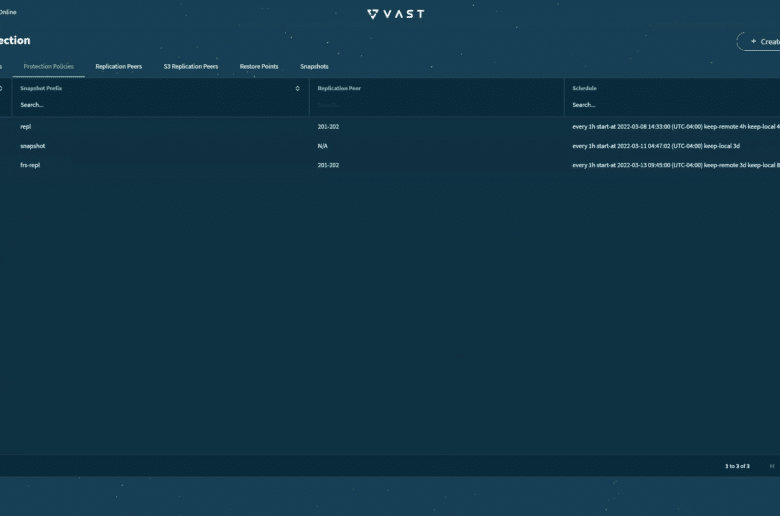
Task: Click the schedule starting 2022-03-08 14:33:00
Action: point(676,127)
